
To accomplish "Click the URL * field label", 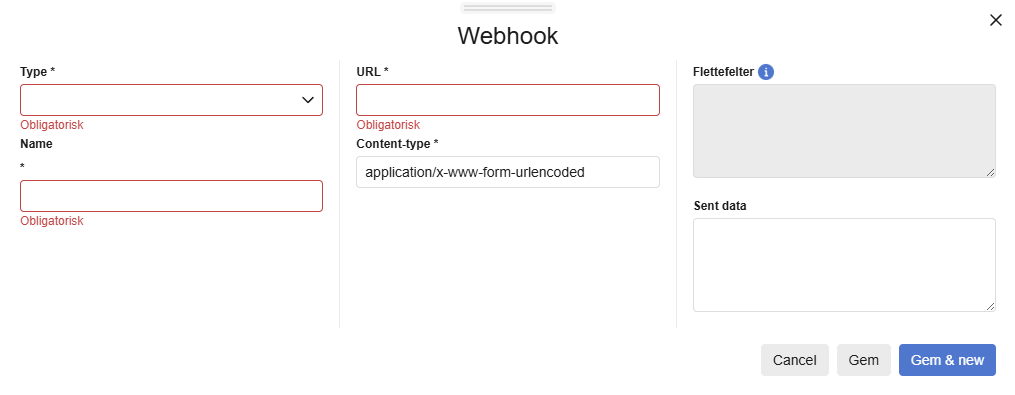I will (x=372, y=72).
